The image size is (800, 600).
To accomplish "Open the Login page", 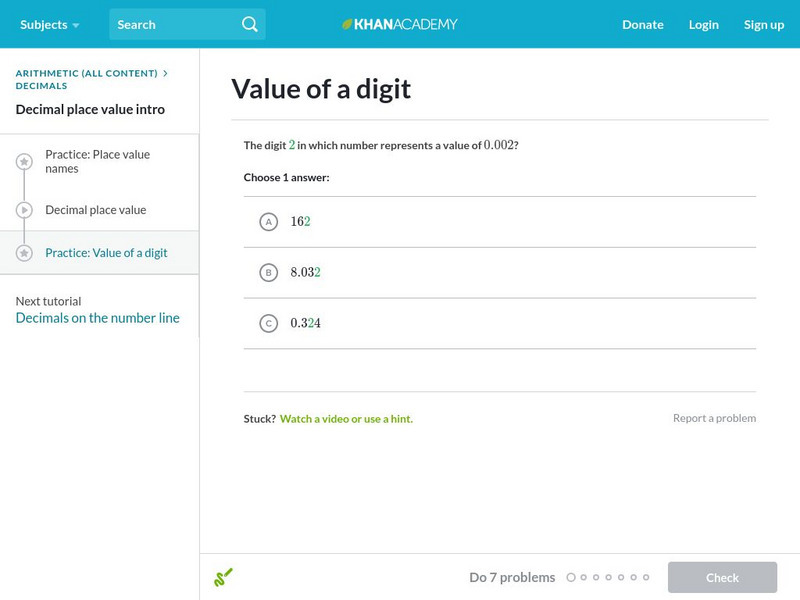I will tap(703, 24).
